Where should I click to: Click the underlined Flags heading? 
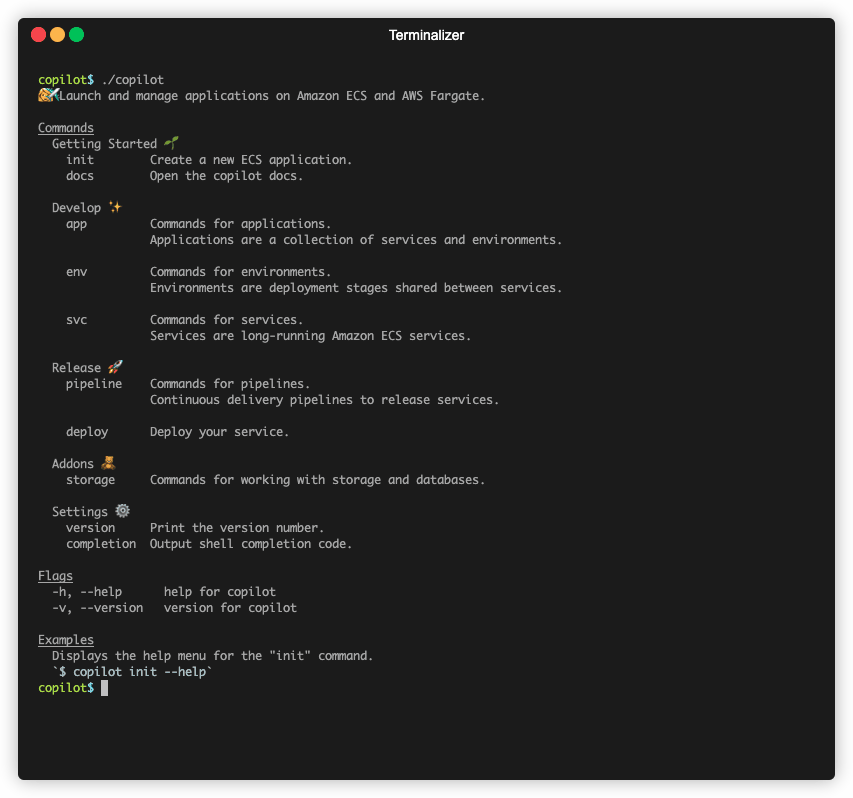[55, 576]
